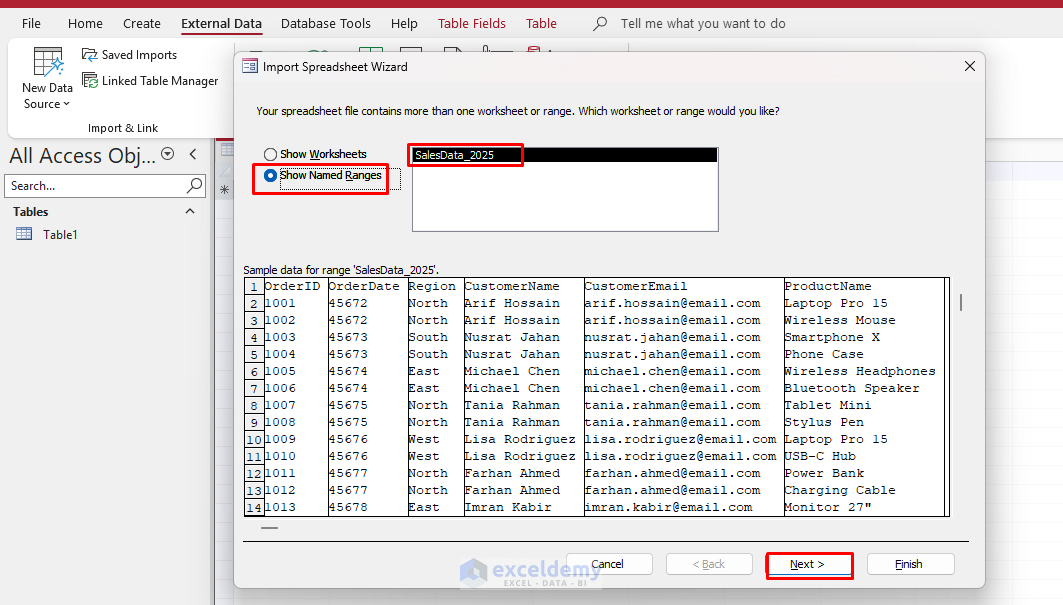1063x605 pixels.
Task: Click 'Smartphone X' product cell
Action: tap(864, 337)
